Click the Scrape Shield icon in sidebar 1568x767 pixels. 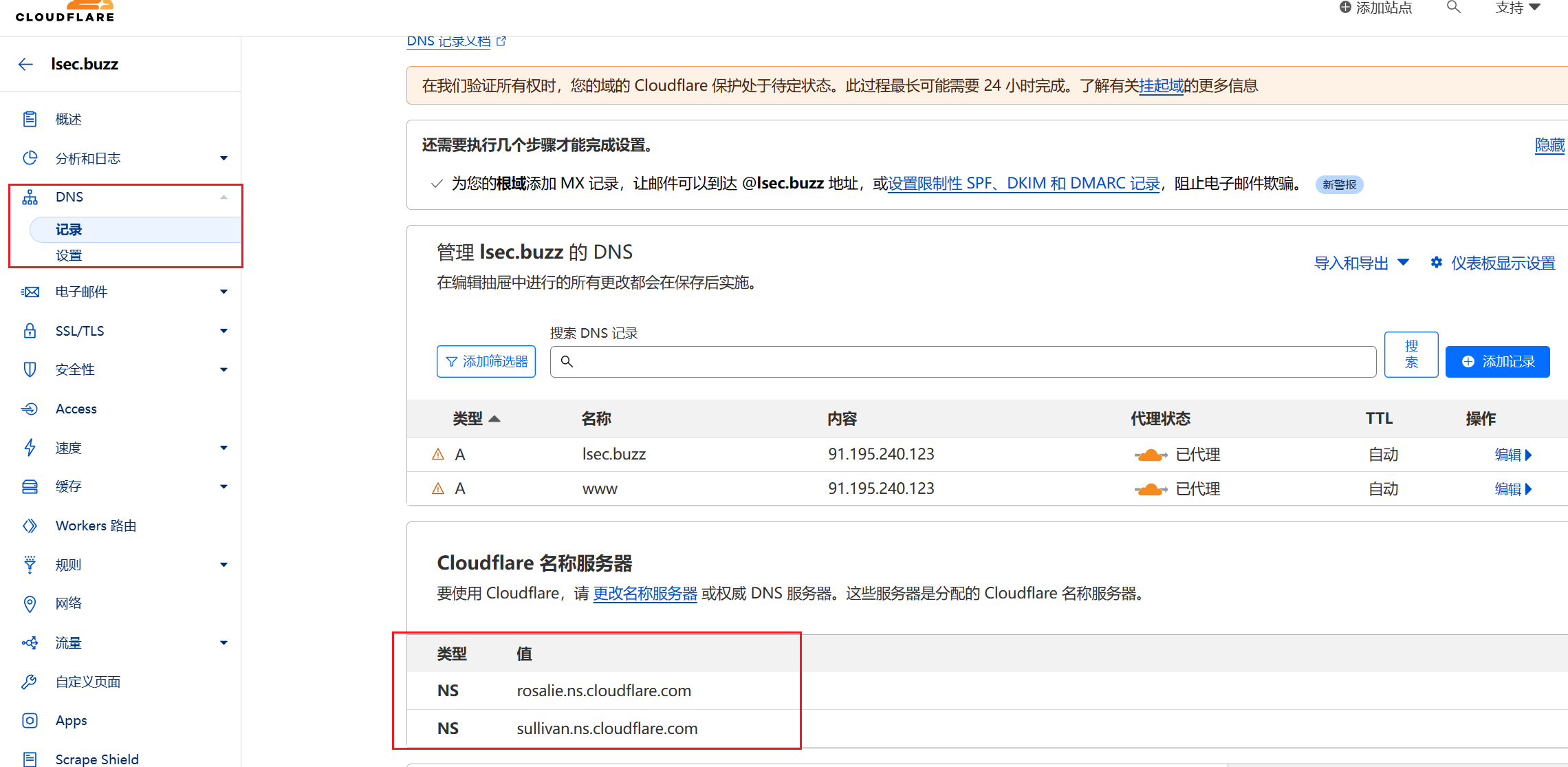[x=30, y=759]
